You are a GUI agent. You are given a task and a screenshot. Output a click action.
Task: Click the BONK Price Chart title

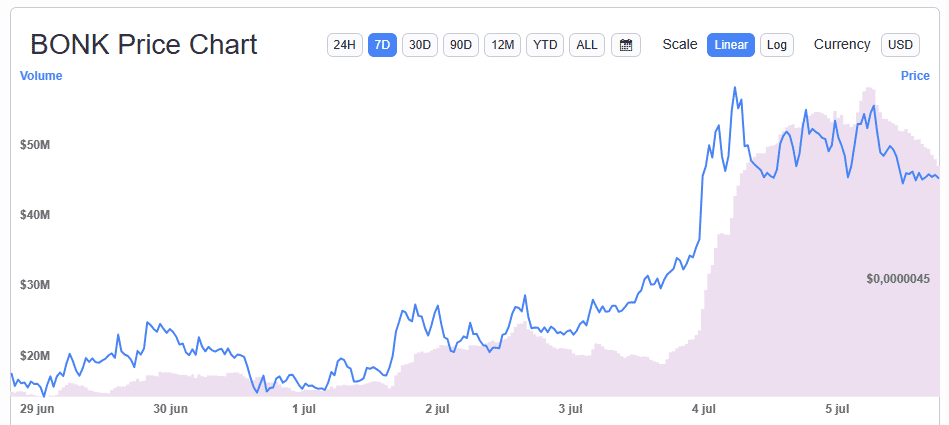tap(144, 45)
